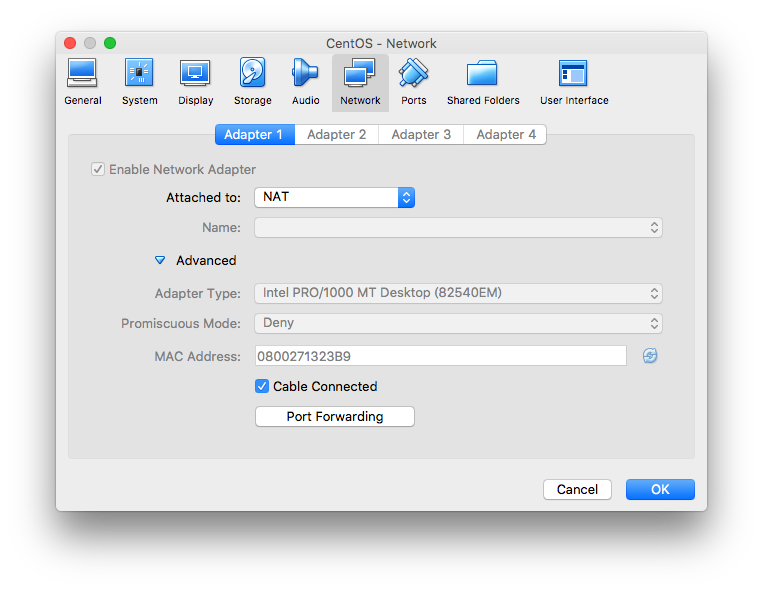
Task: Open the Ports settings icon
Action: coord(414,82)
